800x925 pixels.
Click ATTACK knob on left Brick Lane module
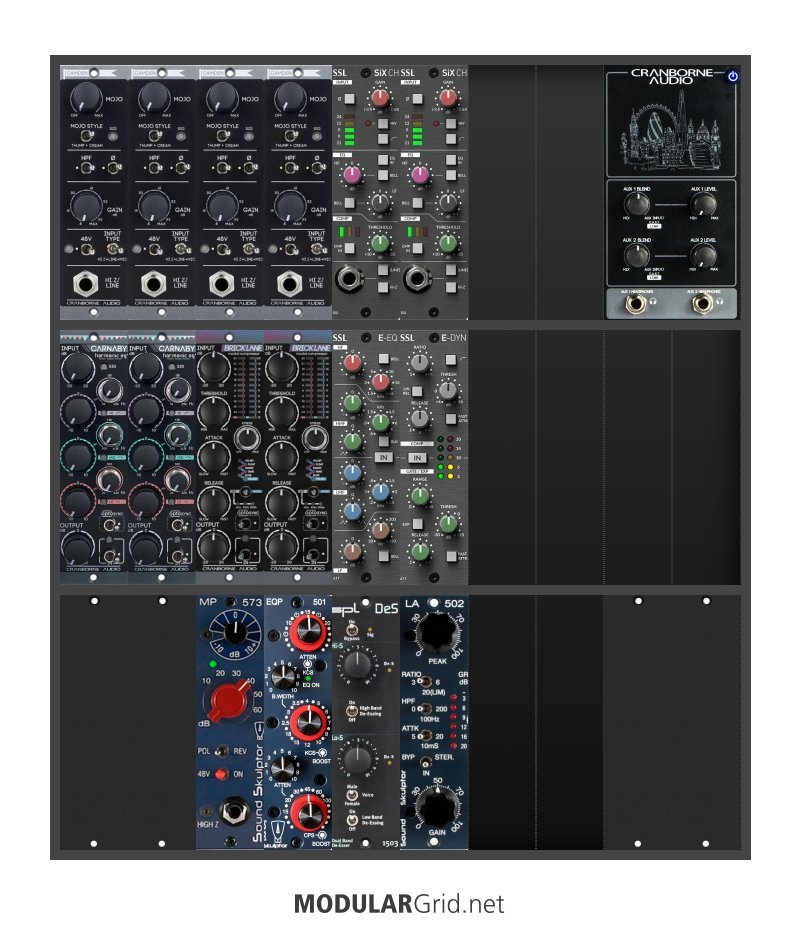(213, 457)
